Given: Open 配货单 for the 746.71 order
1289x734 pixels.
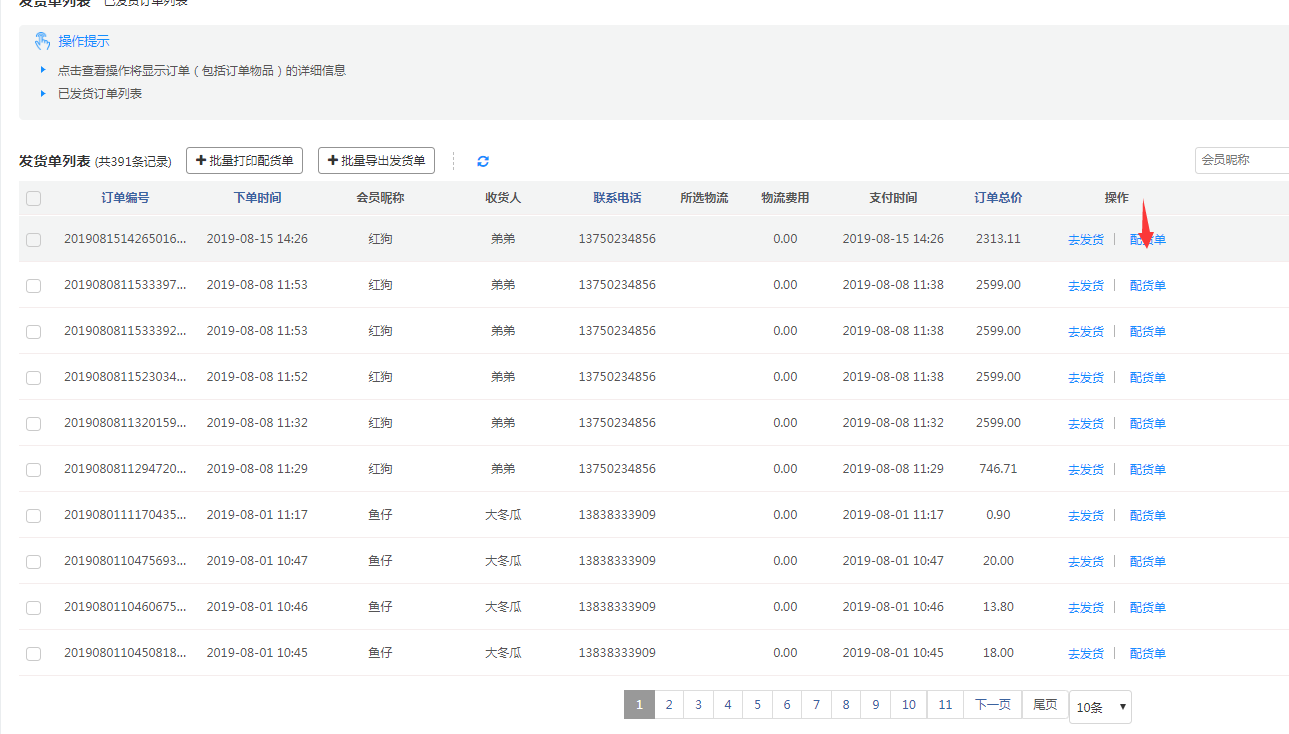Looking at the screenshot, I should point(1147,470).
